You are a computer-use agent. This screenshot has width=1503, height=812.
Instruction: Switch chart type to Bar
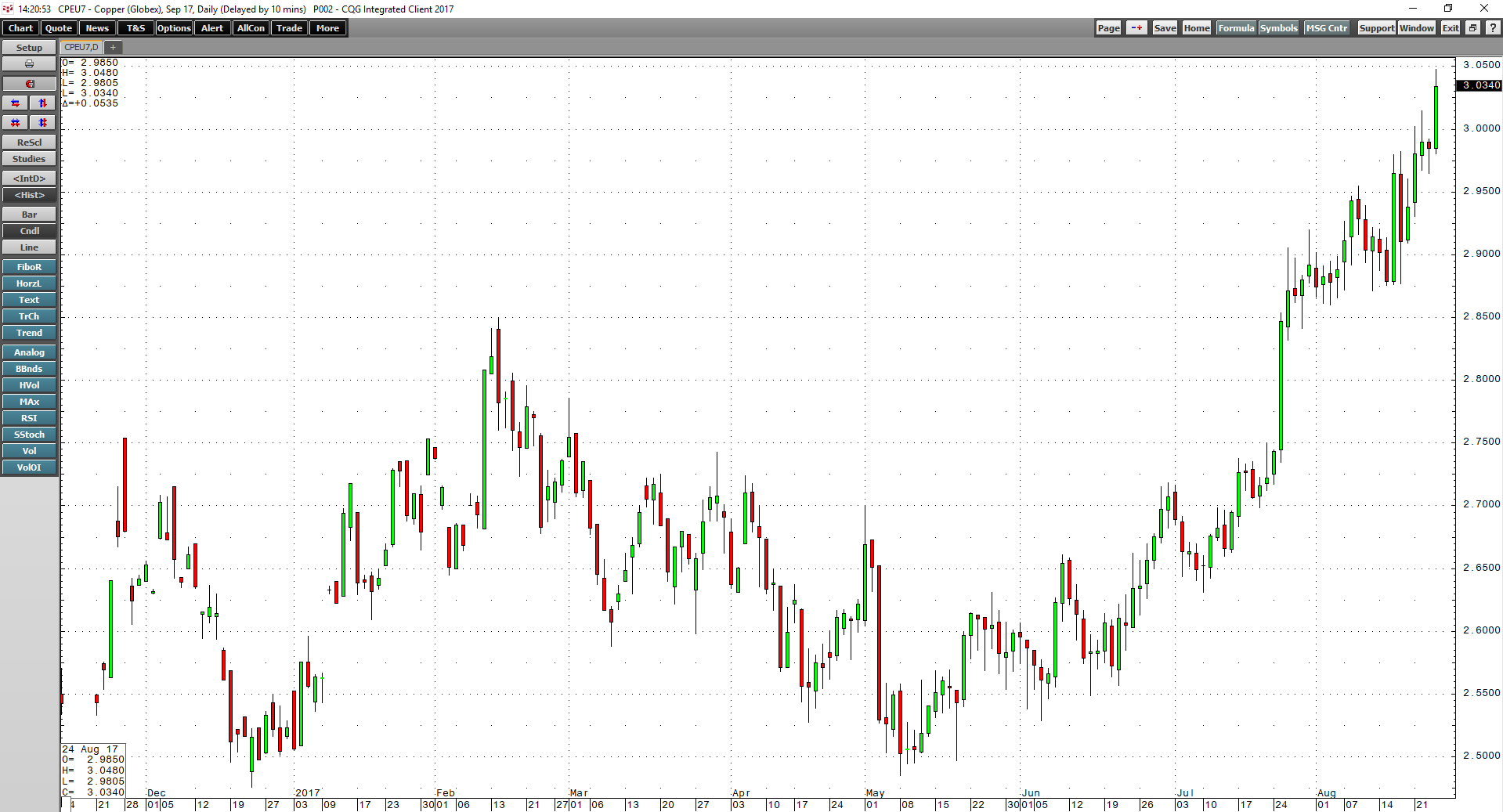(x=29, y=215)
